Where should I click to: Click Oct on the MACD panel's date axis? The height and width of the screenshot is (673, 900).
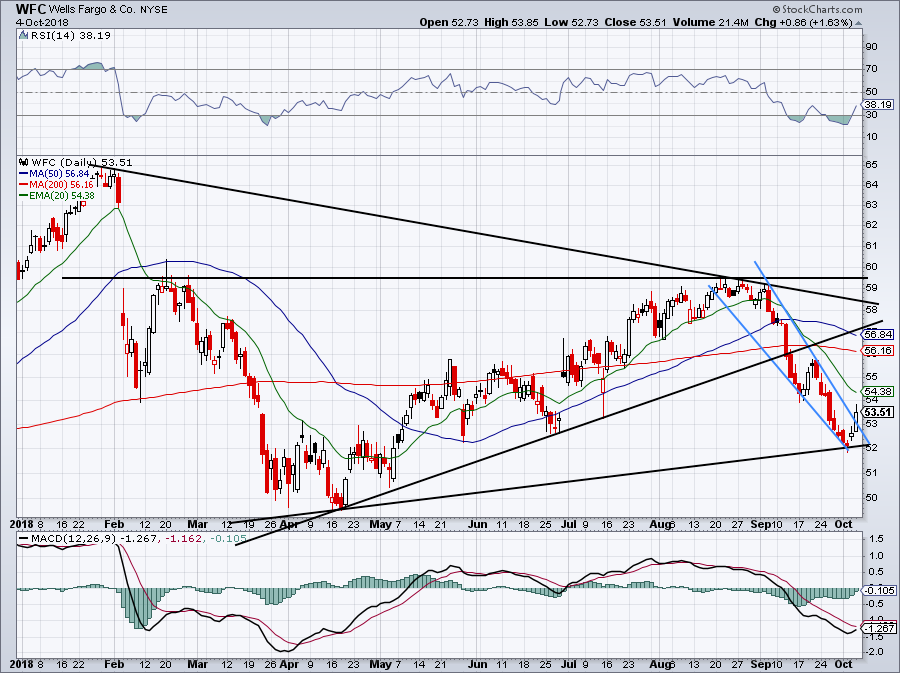click(843, 664)
